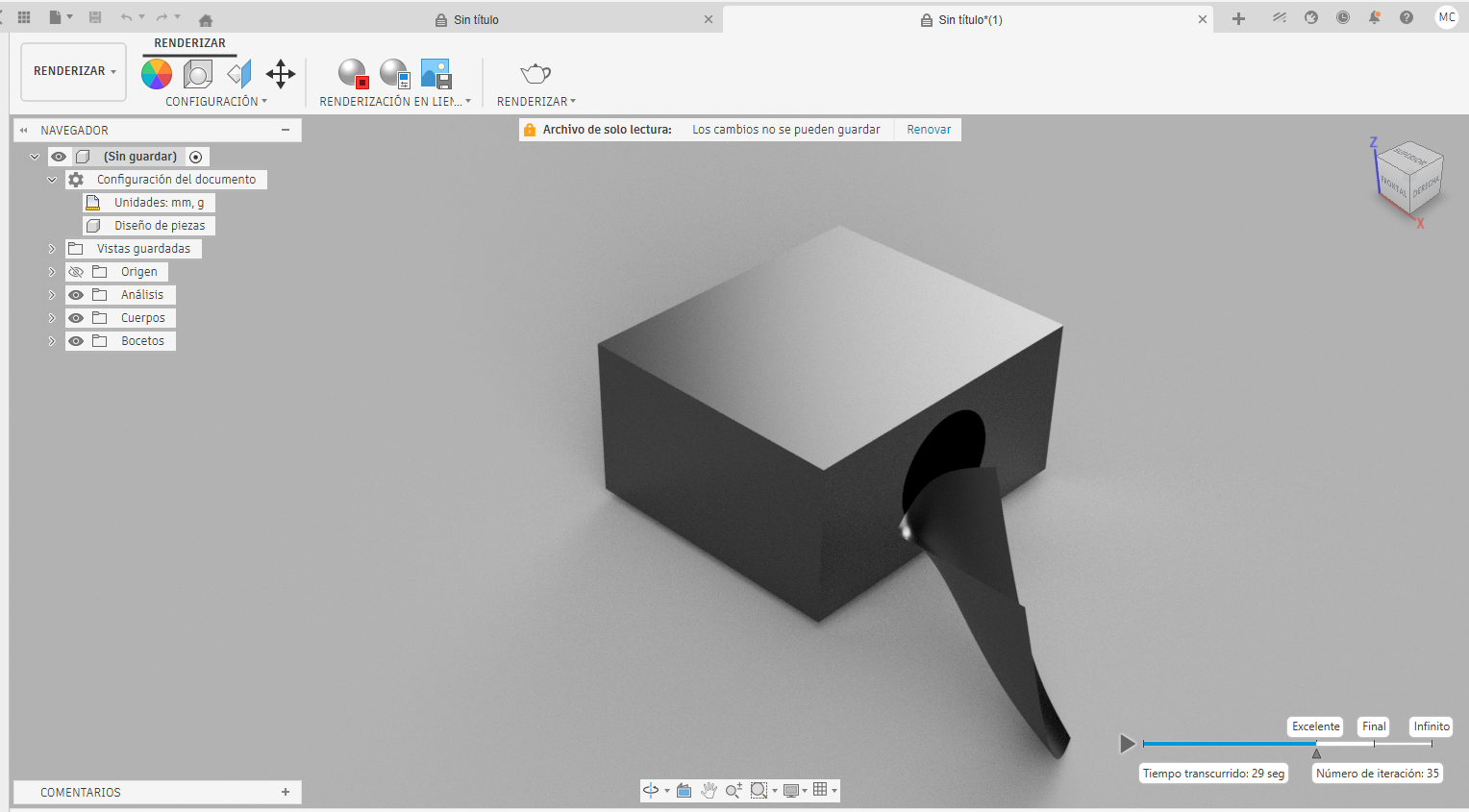Hide the Análisis folder
The image size is (1469, 812).
[76, 295]
